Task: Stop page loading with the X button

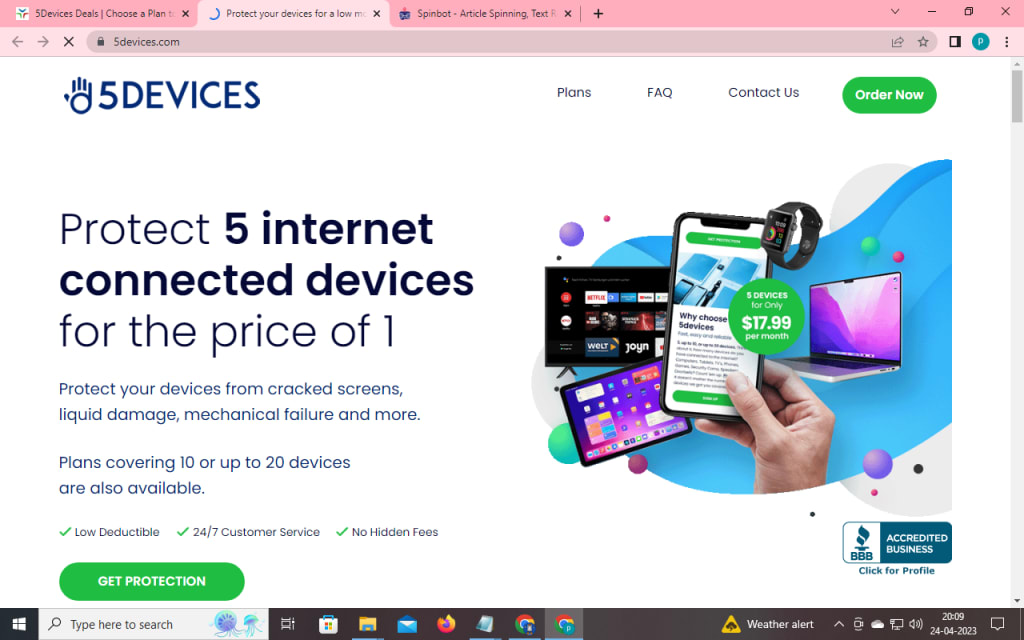Action: tap(69, 42)
